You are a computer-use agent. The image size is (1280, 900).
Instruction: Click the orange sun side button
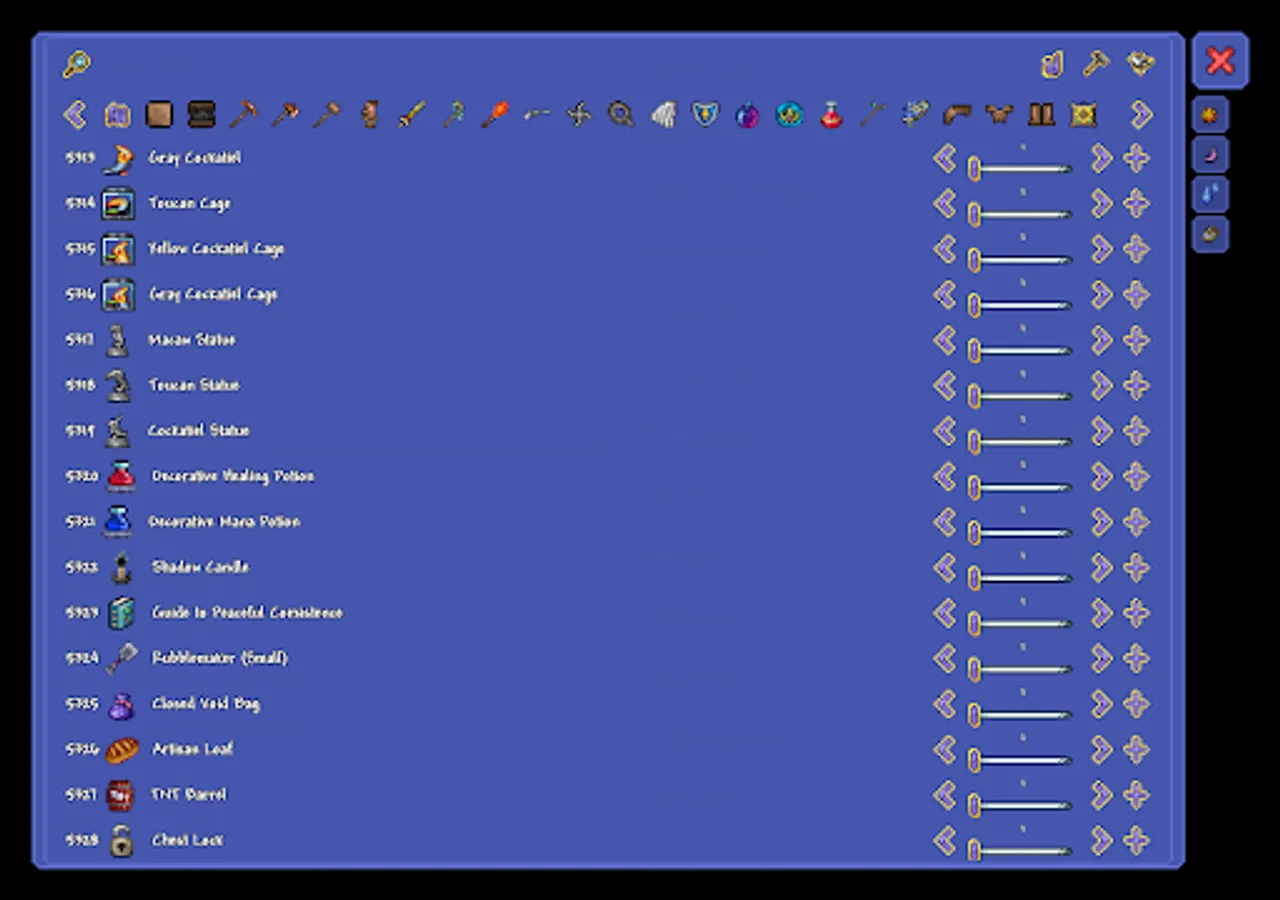(x=1210, y=115)
